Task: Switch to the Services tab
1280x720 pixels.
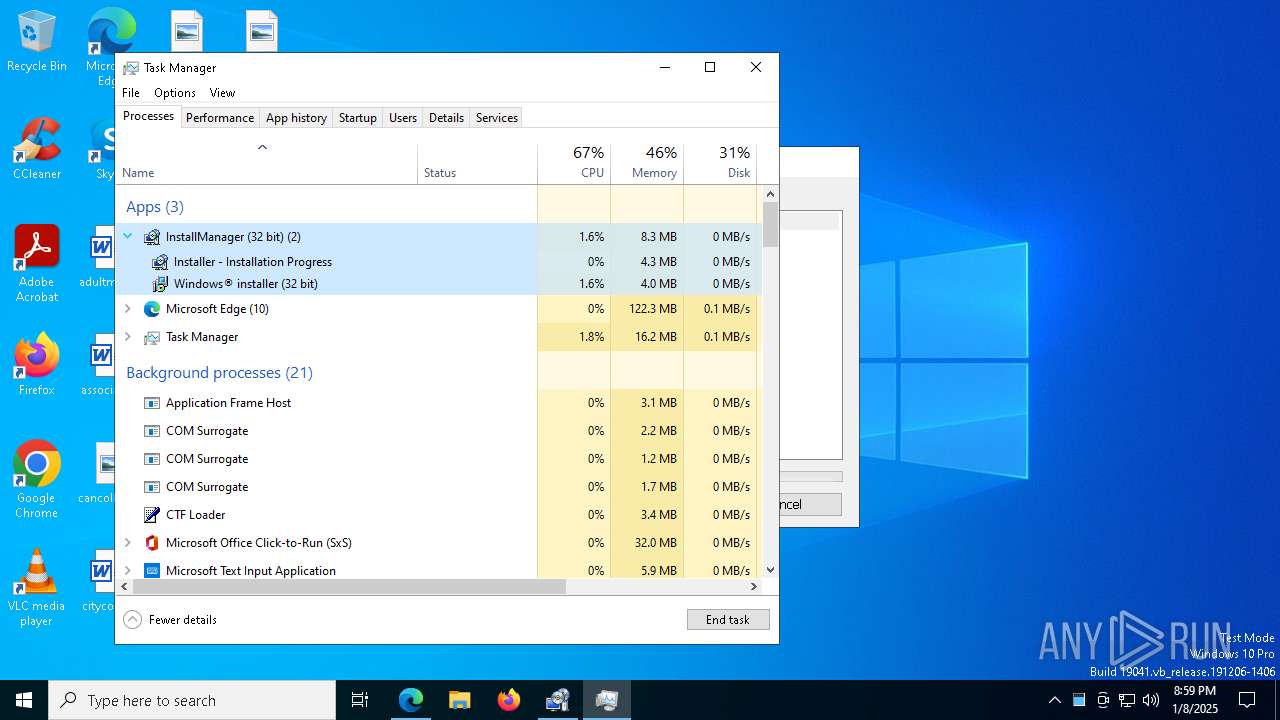Action: tap(497, 118)
